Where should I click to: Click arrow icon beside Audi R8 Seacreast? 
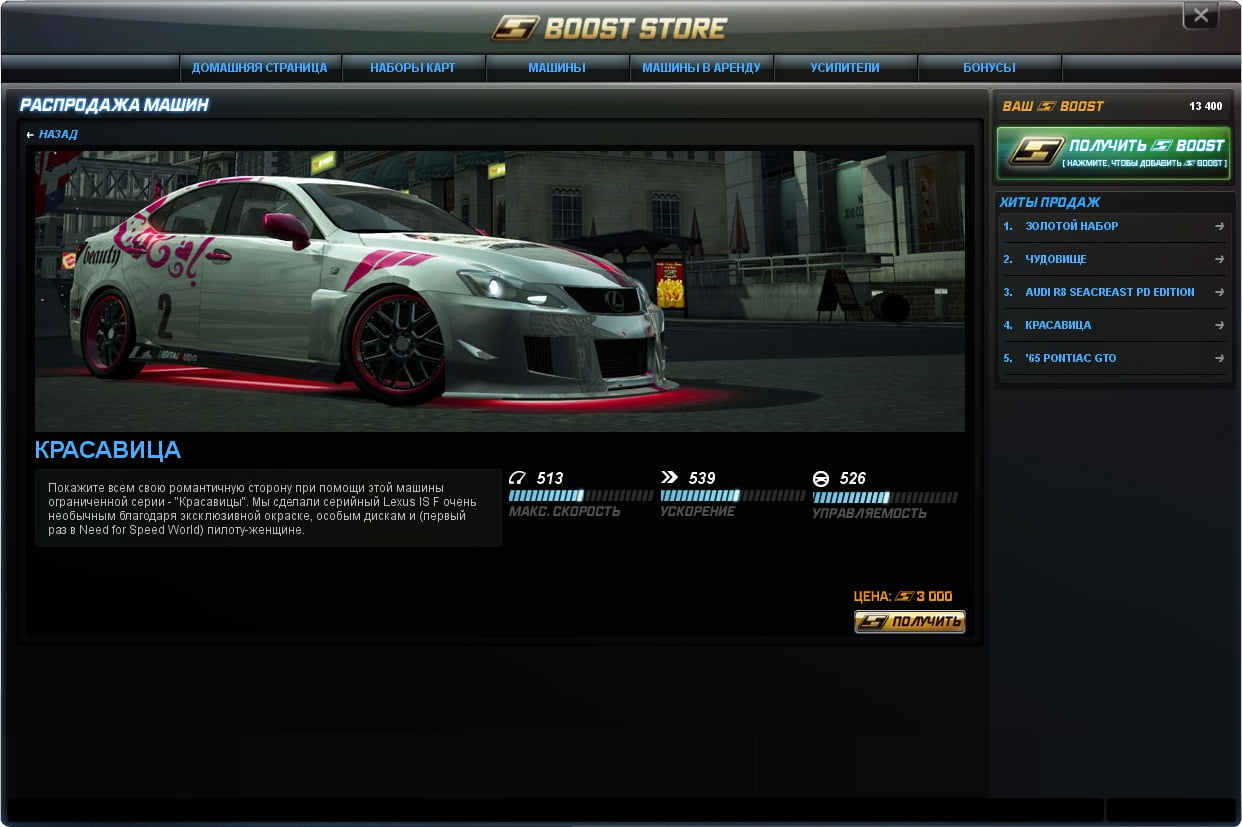[1219, 292]
